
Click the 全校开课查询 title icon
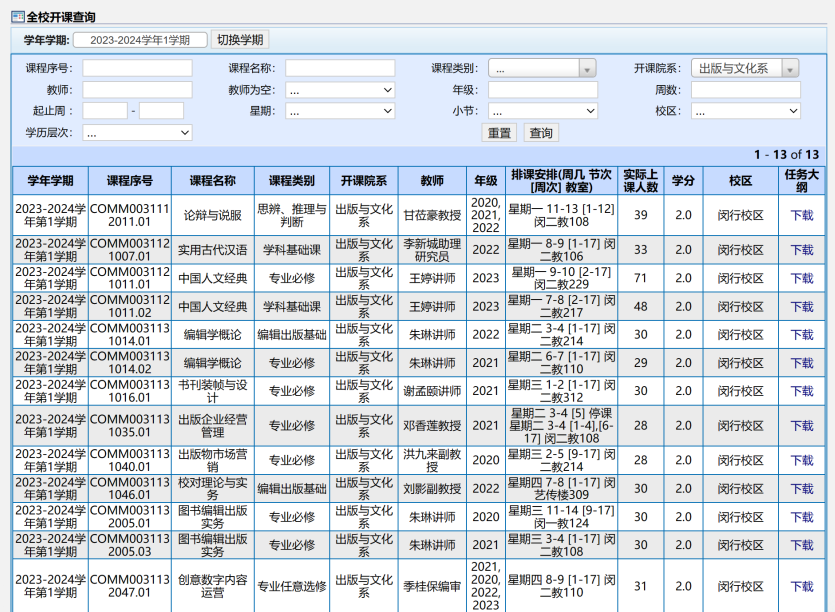click(x=17, y=16)
